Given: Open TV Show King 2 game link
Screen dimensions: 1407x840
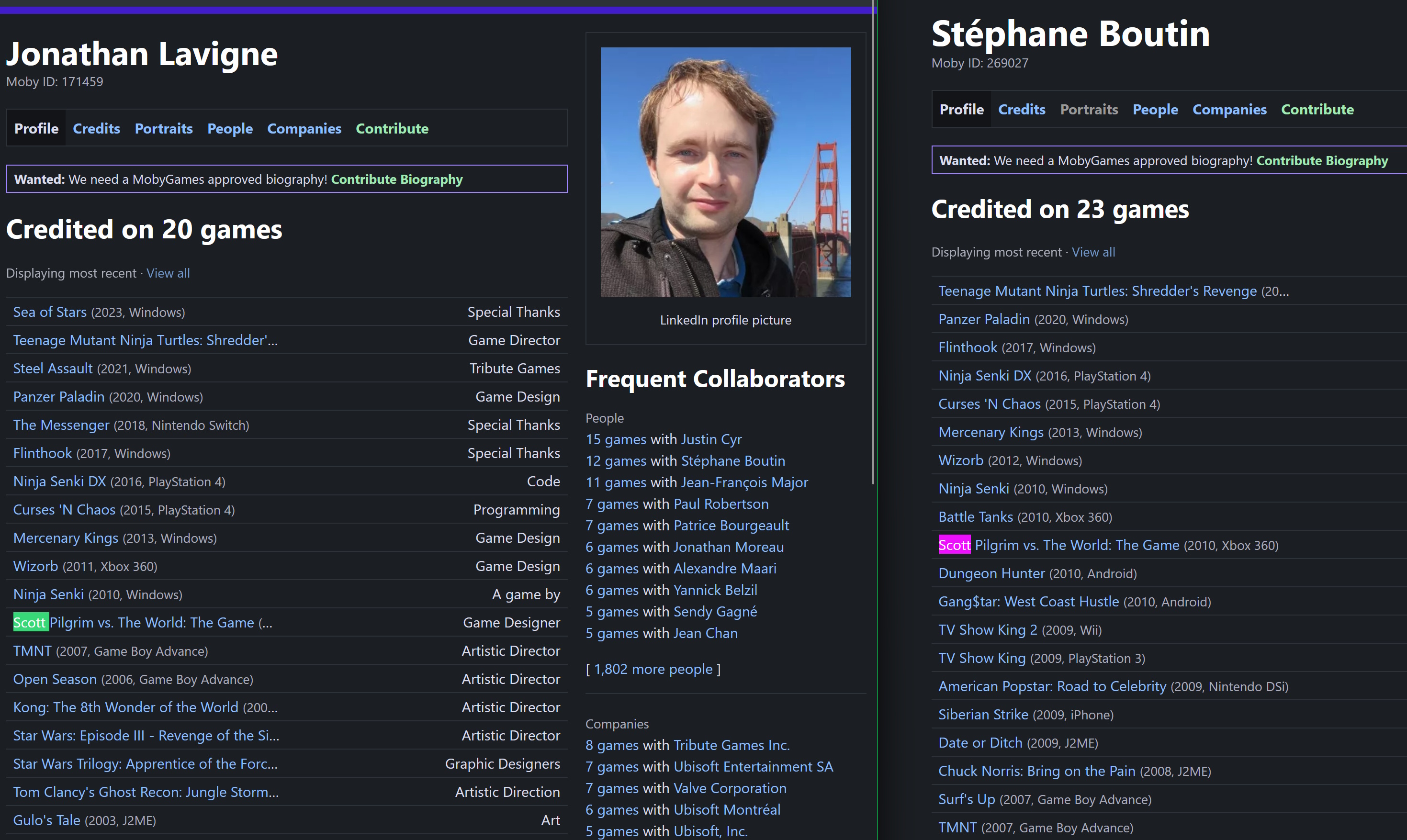Looking at the screenshot, I should 988,630.
